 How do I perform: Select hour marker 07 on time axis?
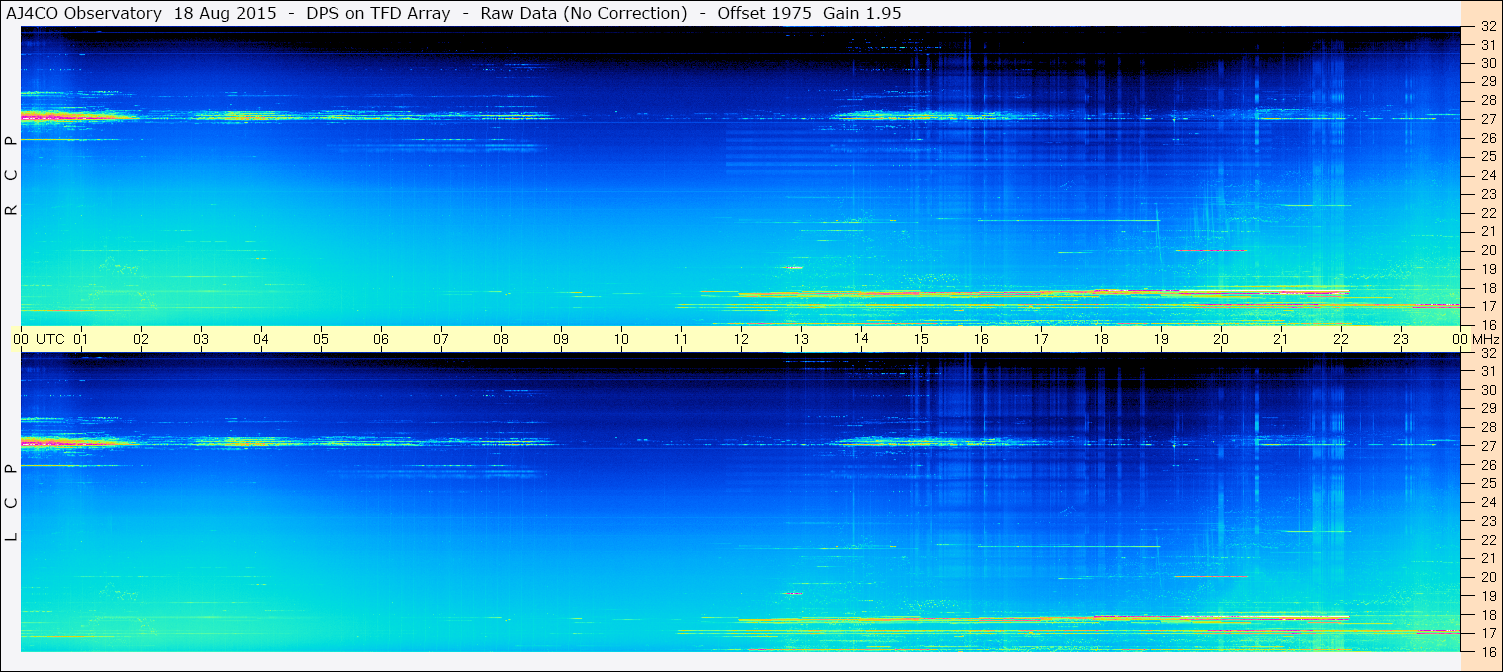click(441, 339)
